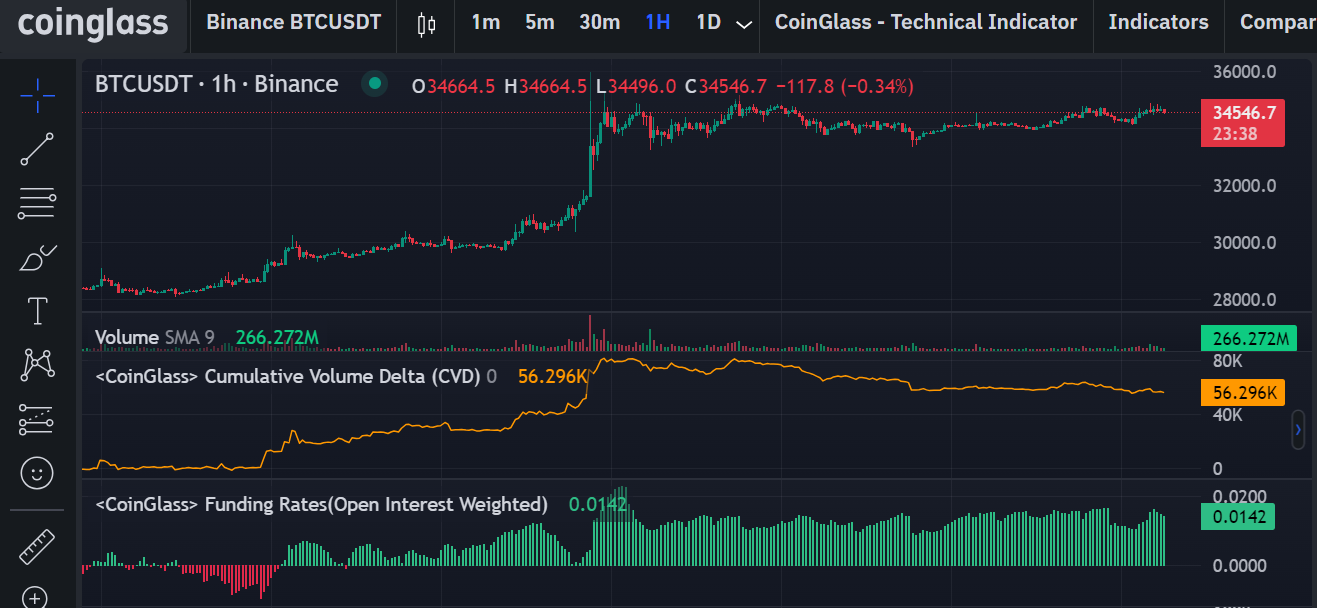Click the C34546.7 close price value
The width and height of the screenshot is (1317, 608).
pyautogui.click(x=725, y=87)
